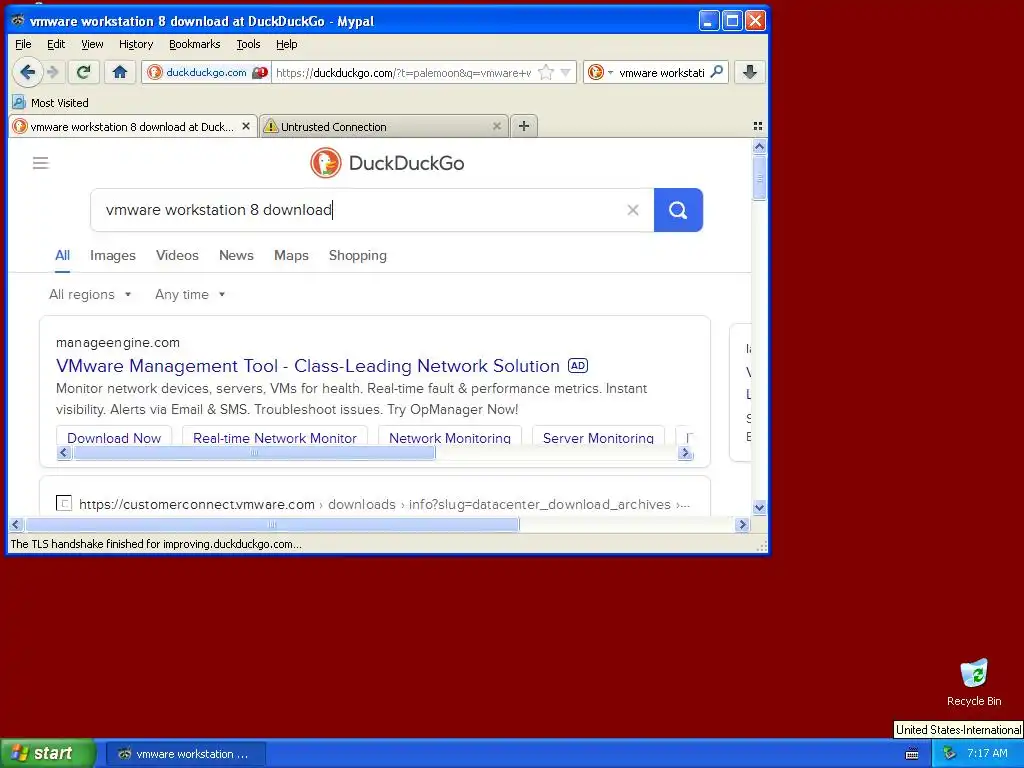The height and width of the screenshot is (768, 1024).
Task: Open the Downloads arrow button
Action: pos(750,72)
